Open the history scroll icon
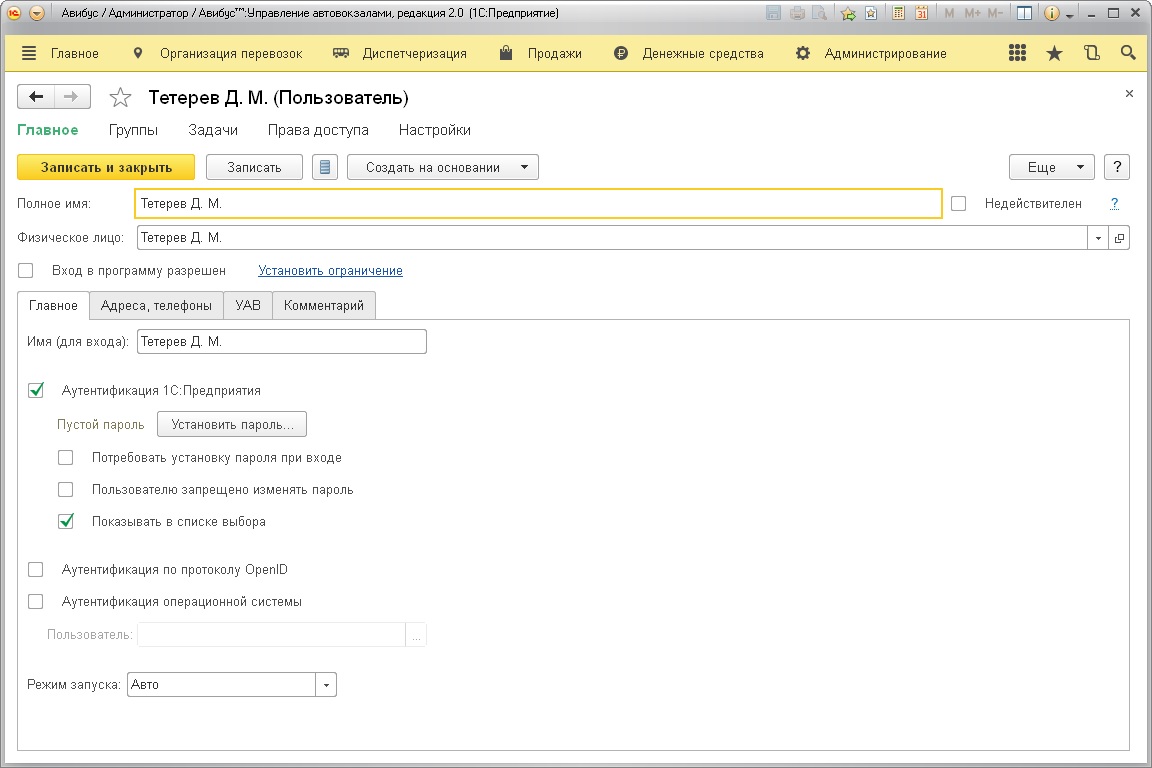The image size is (1152, 768). pyautogui.click(x=1091, y=54)
